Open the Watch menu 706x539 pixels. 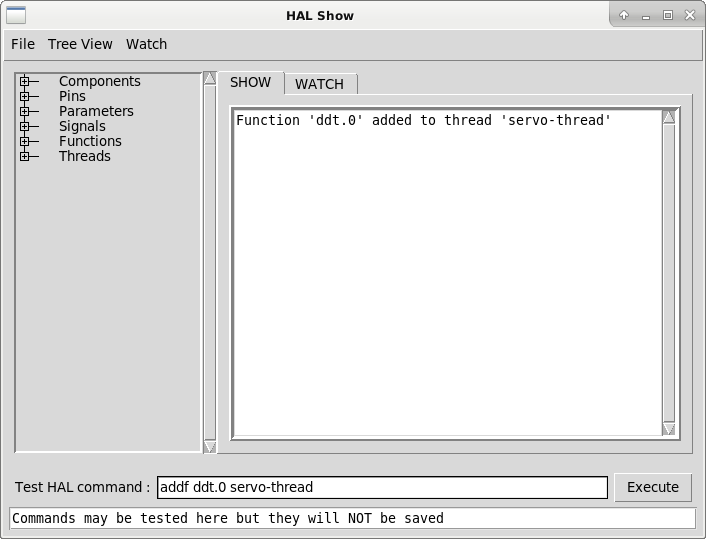[x=146, y=44]
